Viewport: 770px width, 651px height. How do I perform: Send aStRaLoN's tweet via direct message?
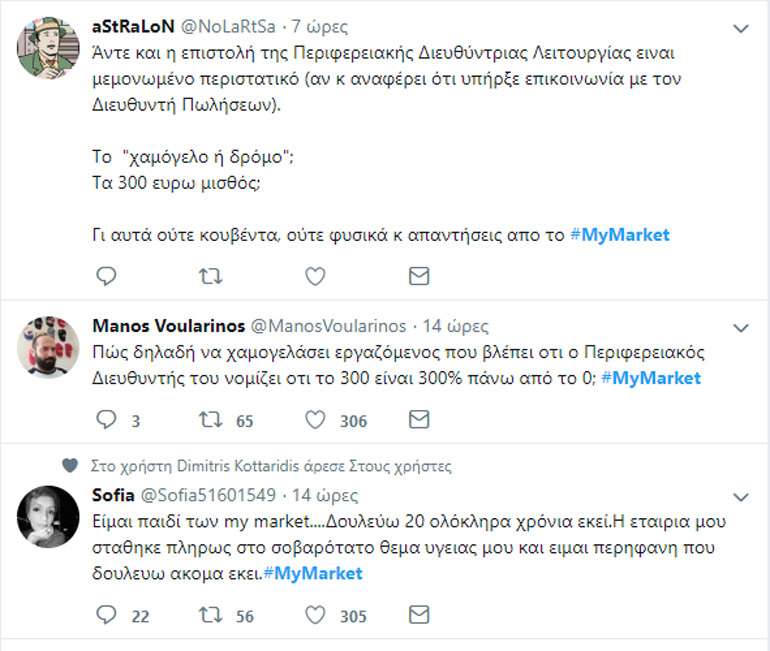[420, 275]
